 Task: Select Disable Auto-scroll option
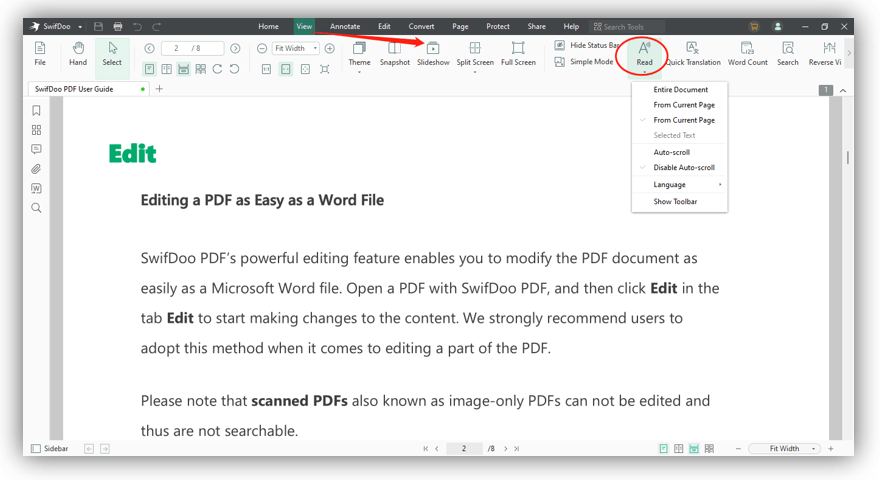tap(680, 167)
